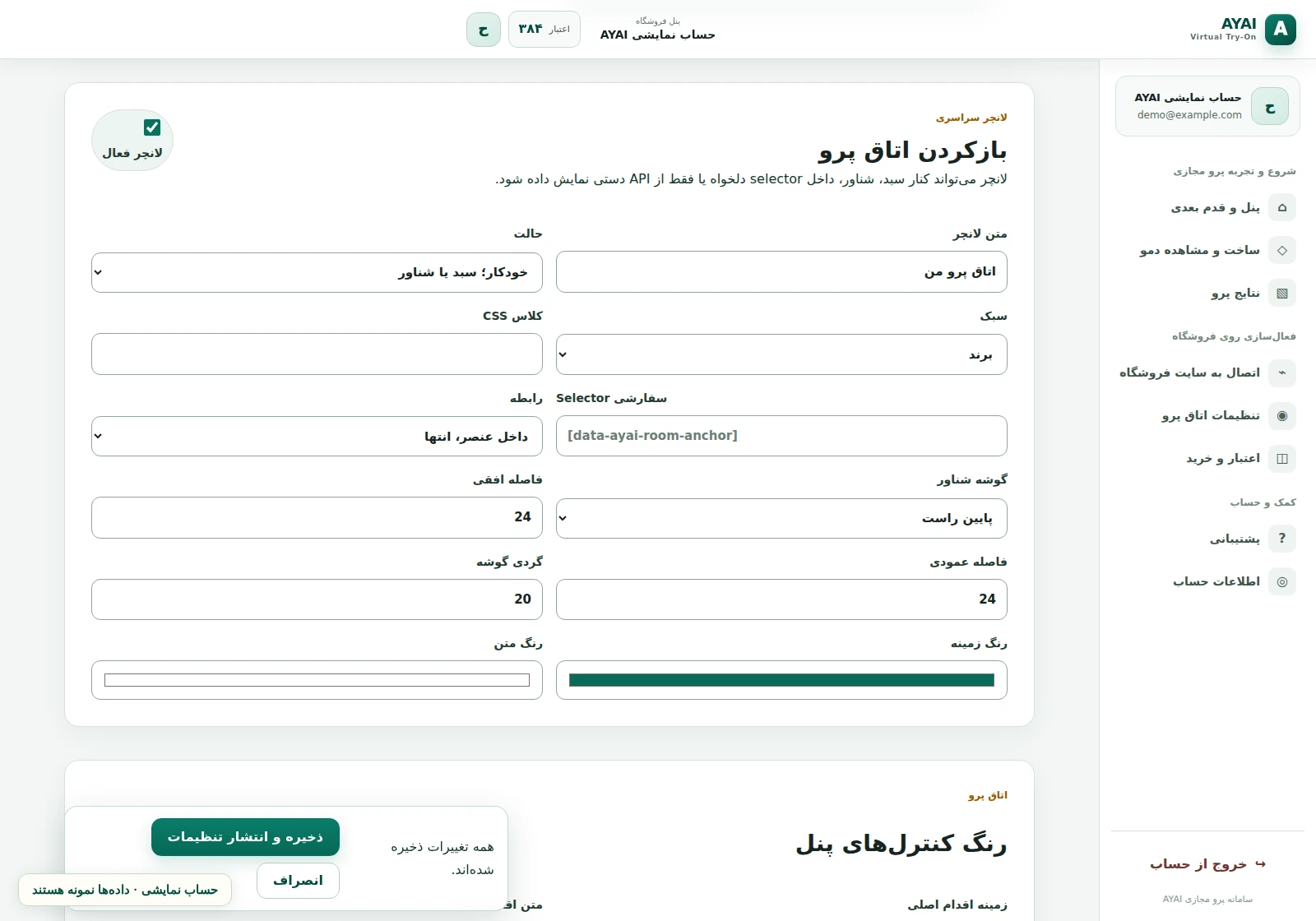Click the icon beside نتایج پرو
The height and width of the screenshot is (921, 1316).
[x=1281, y=293]
